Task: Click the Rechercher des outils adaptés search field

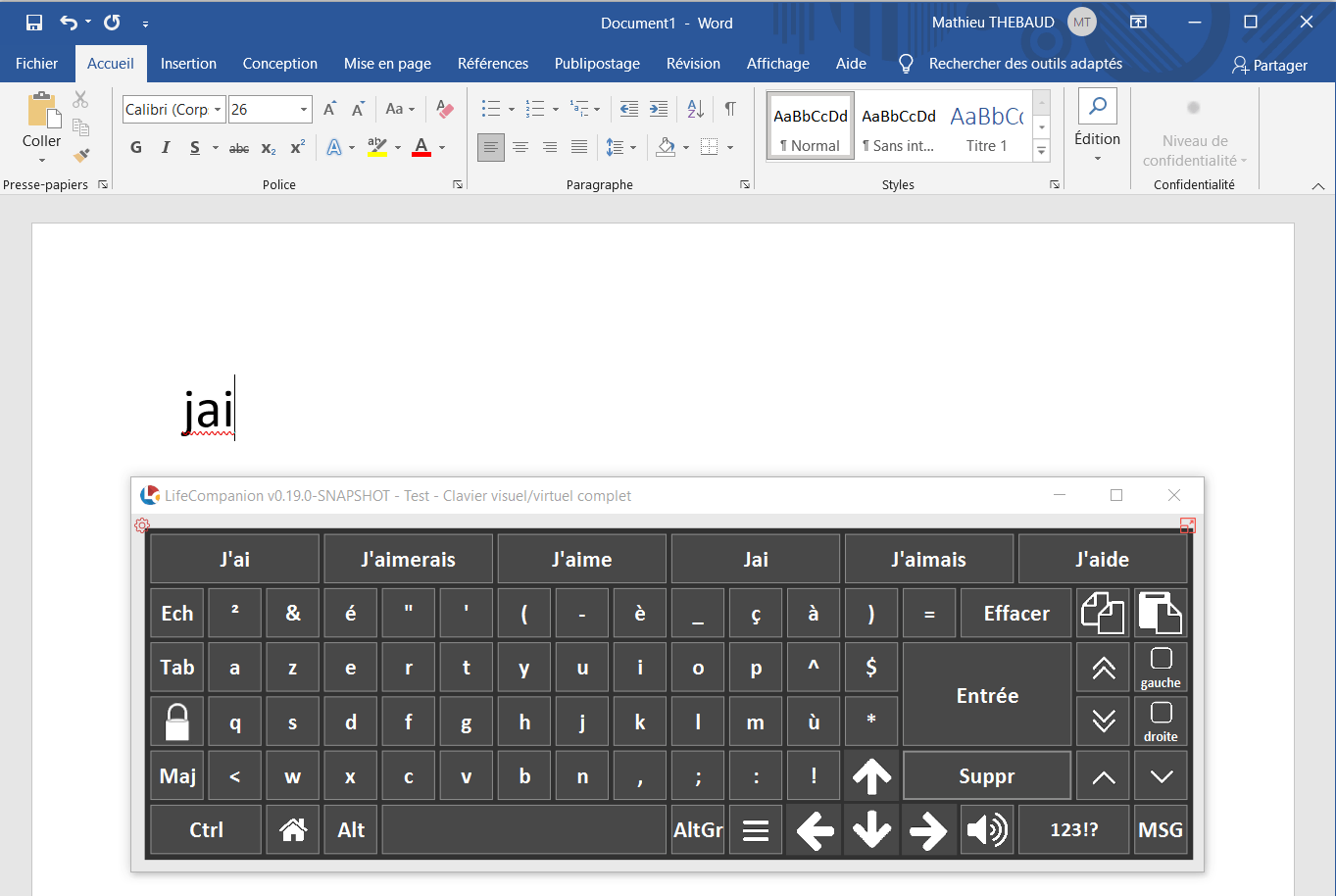Action: pos(1025,64)
